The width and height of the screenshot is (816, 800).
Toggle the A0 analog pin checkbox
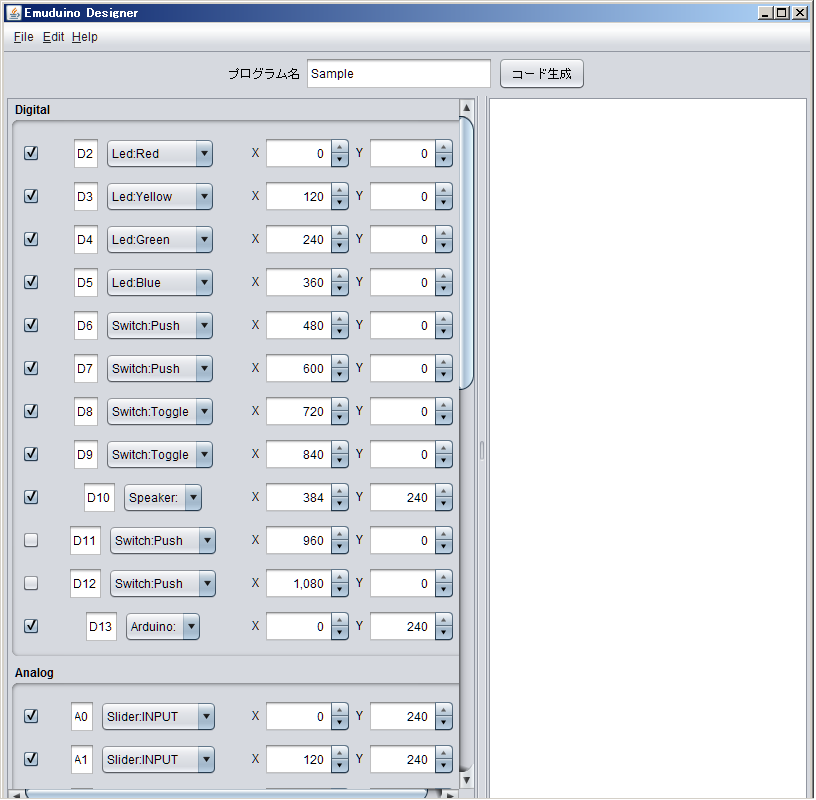[x=31, y=716]
